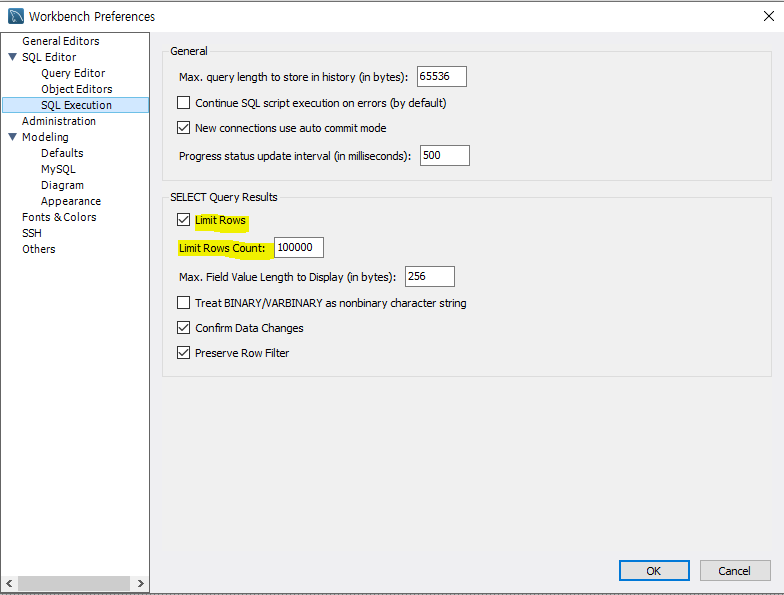This screenshot has width=784, height=595.
Task: Click the Max Field Value Length field
Action: pyautogui.click(x=430, y=276)
